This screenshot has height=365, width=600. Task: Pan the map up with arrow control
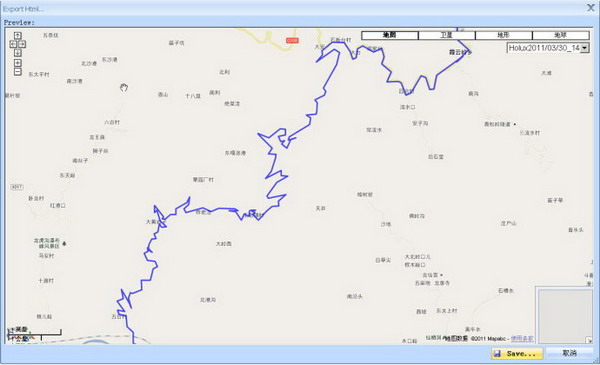18,36
